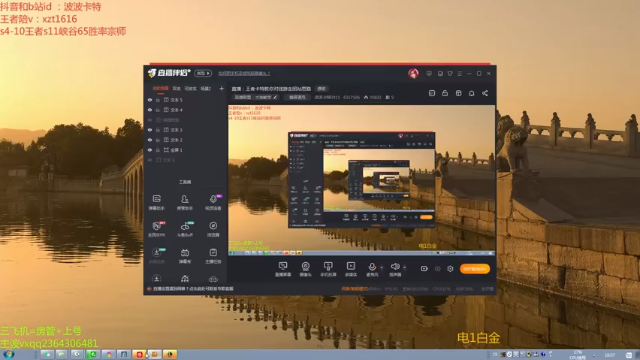Add a 游戏区 game capture source
The height and width of the screenshot is (360, 640).
(351, 269)
